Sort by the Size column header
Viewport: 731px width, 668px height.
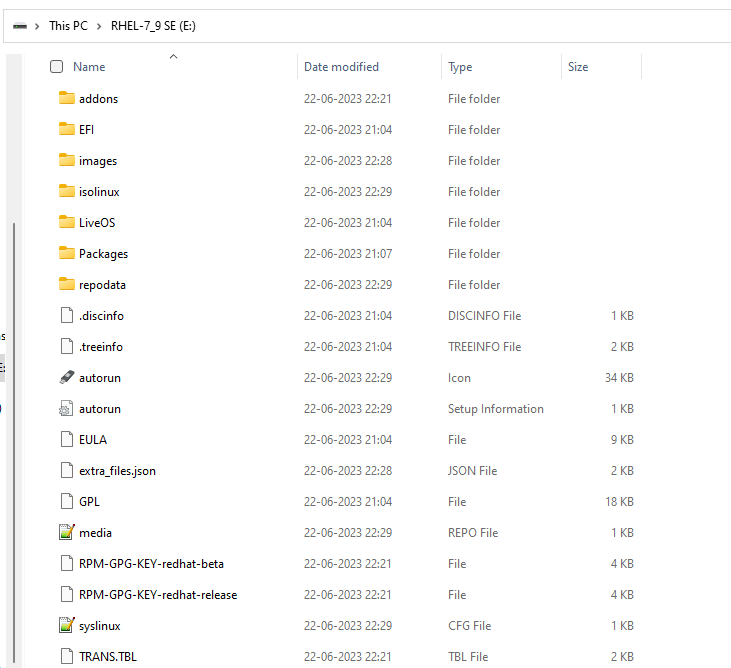click(x=578, y=67)
